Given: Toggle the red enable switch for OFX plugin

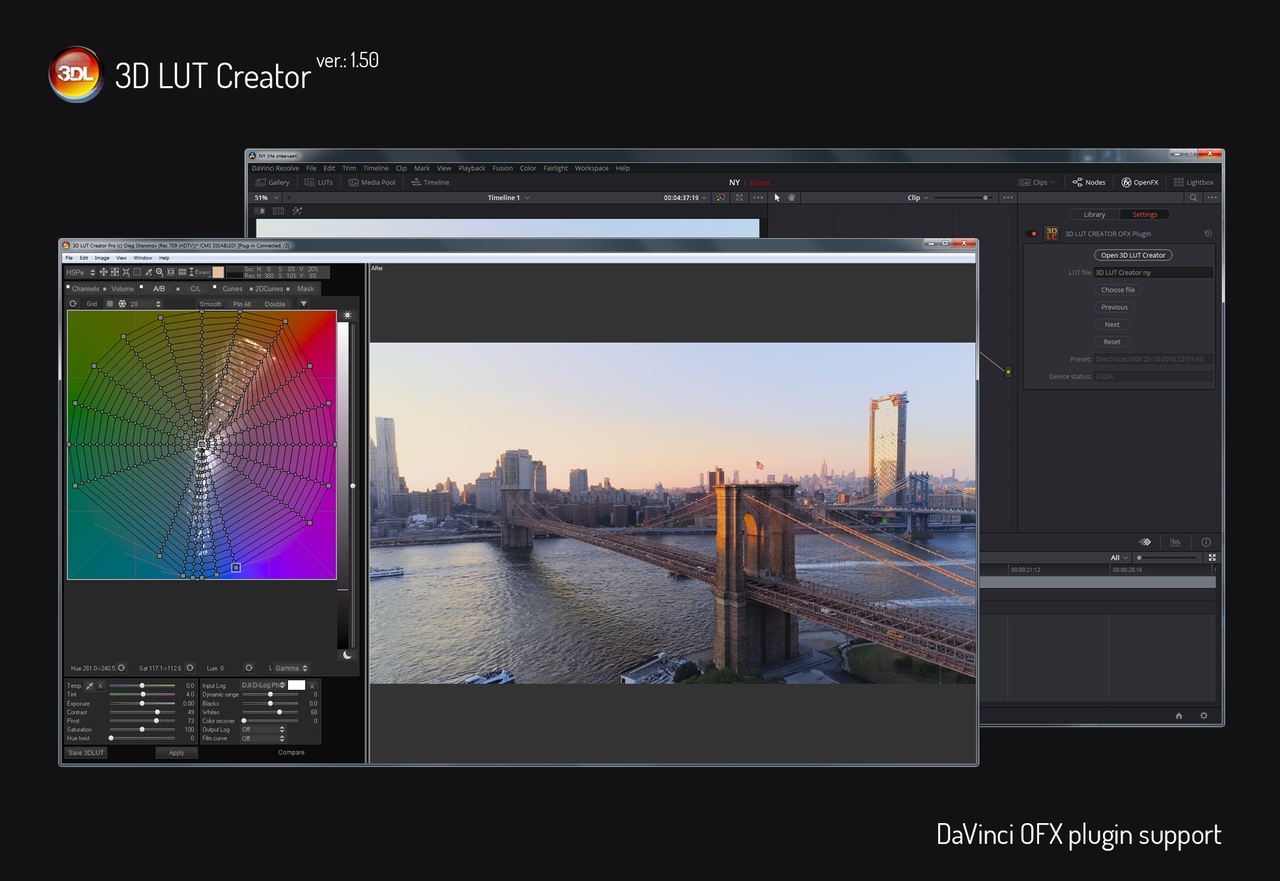Looking at the screenshot, I should pos(1033,234).
